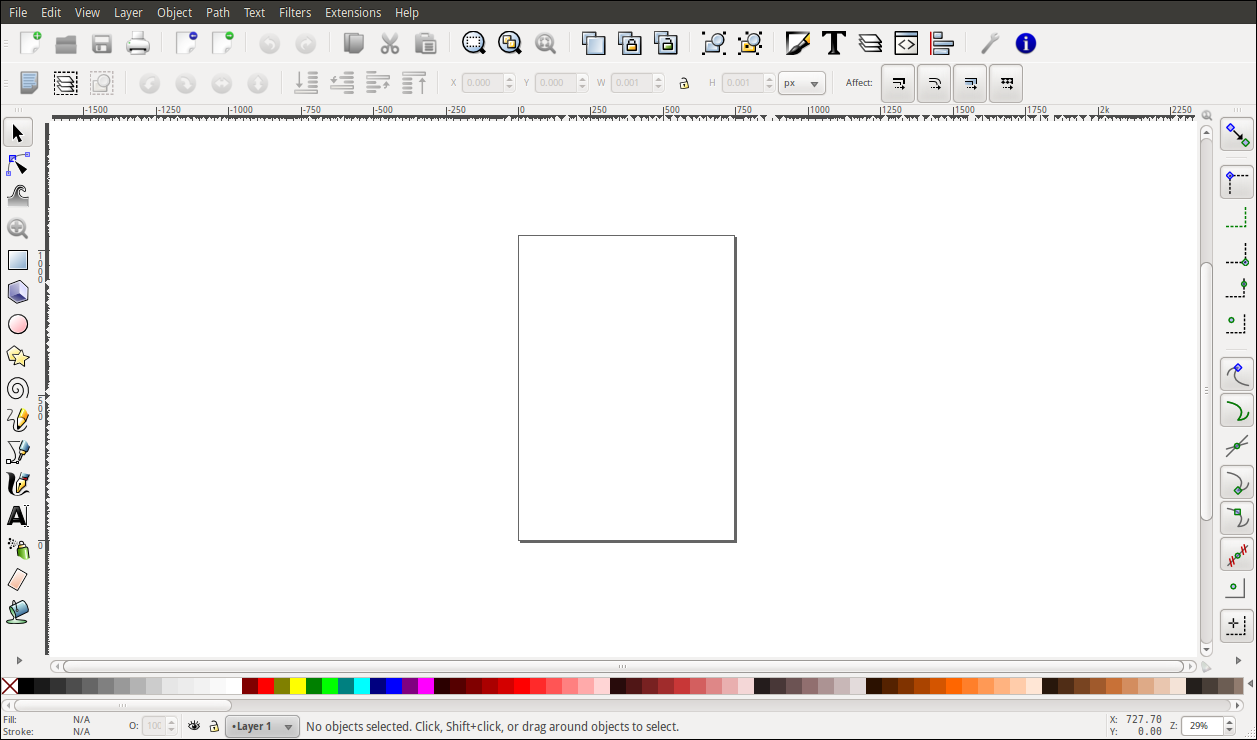Toggle global snapping on or off
Screen dimensions: 1257x740
tap(1237, 134)
